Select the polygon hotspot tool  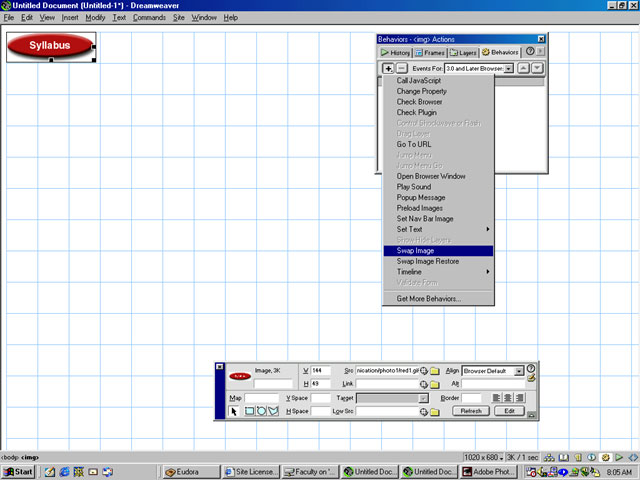coord(272,411)
